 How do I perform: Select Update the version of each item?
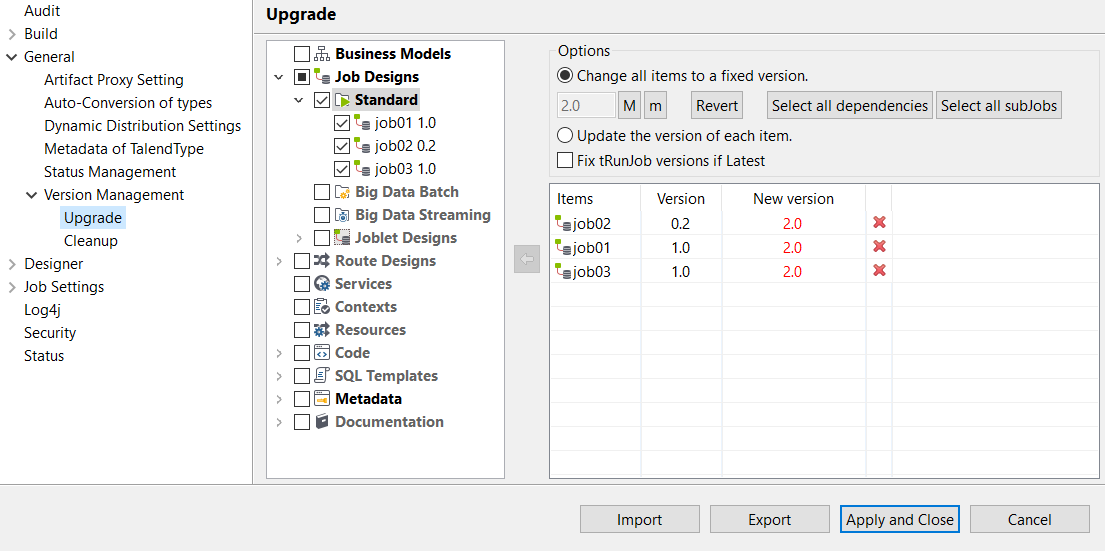point(566,135)
